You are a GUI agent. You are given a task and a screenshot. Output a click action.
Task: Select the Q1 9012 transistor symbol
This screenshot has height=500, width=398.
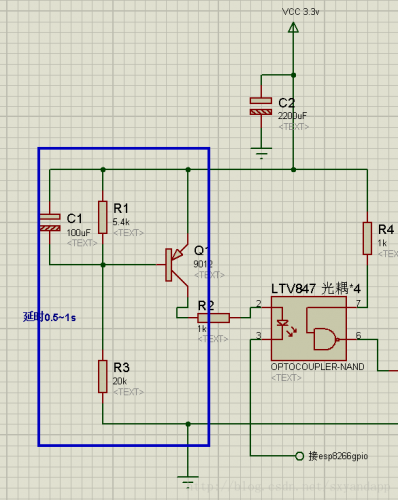[177, 265]
